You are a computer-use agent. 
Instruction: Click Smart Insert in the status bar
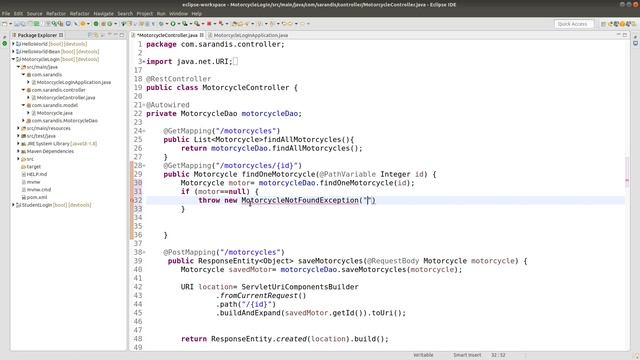[x=467, y=355]
